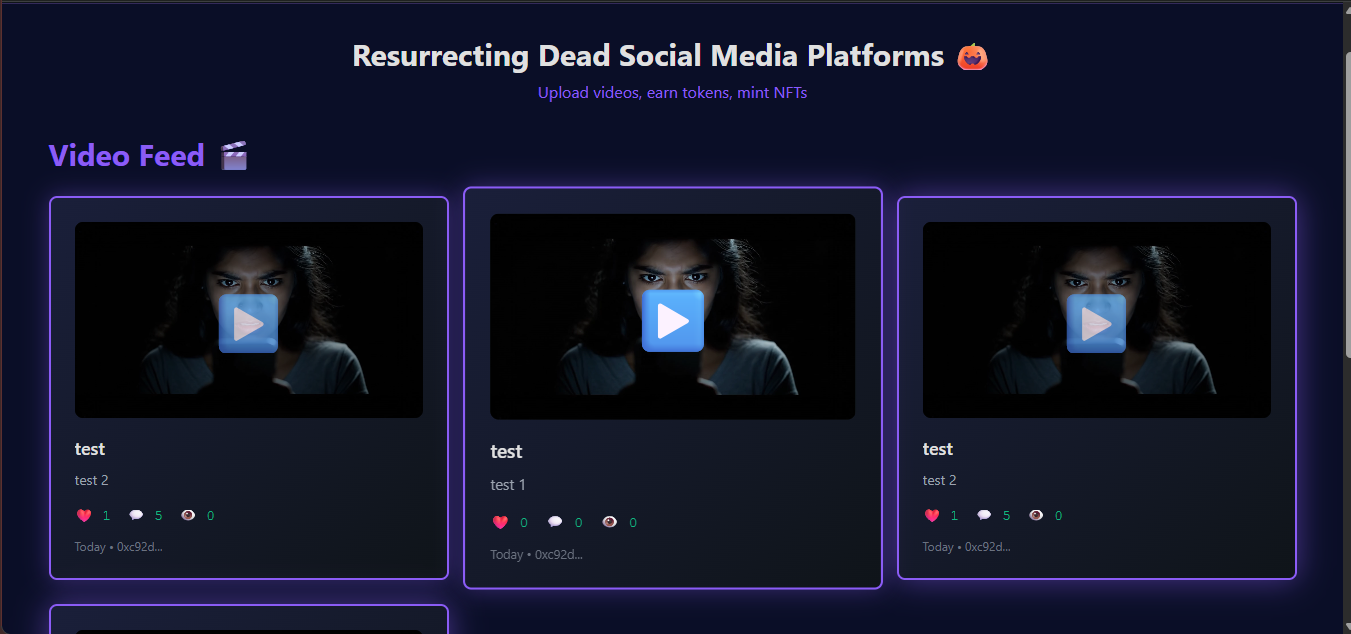Click the clapperboard icon beside Video Feed
This screenshot has width=1351, height=634.
233,155
